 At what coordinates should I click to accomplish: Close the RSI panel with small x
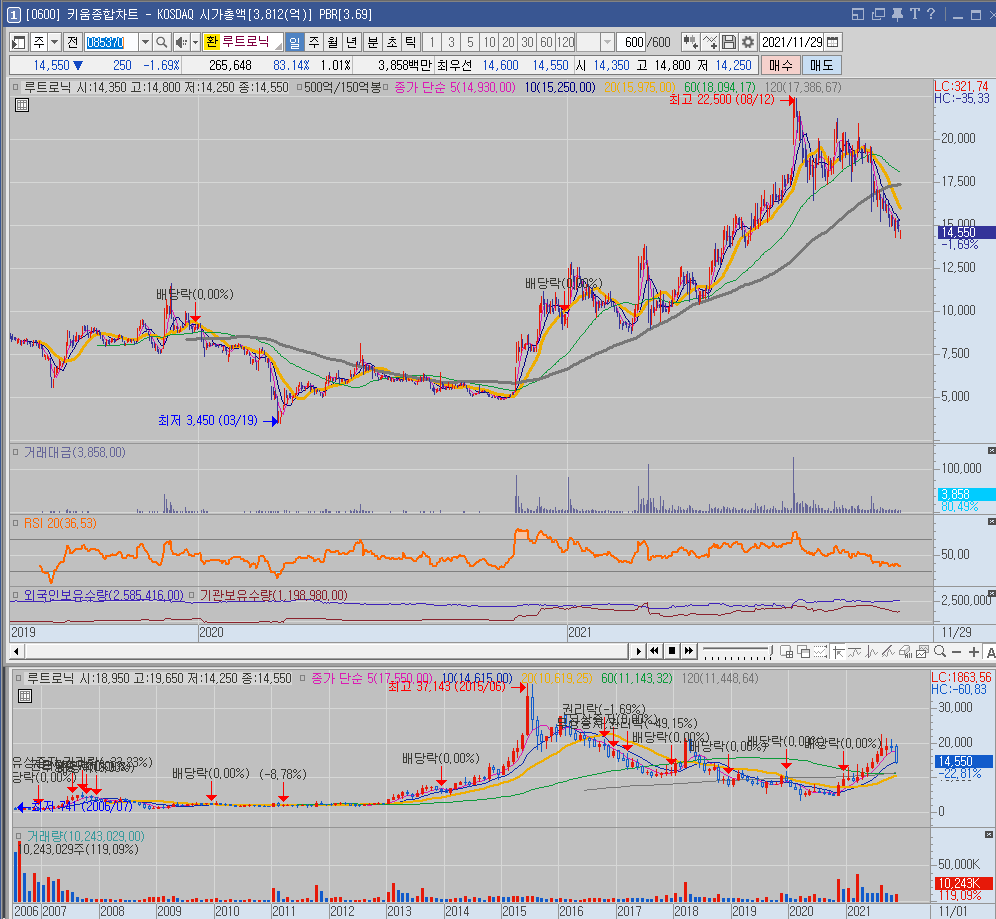991,521
